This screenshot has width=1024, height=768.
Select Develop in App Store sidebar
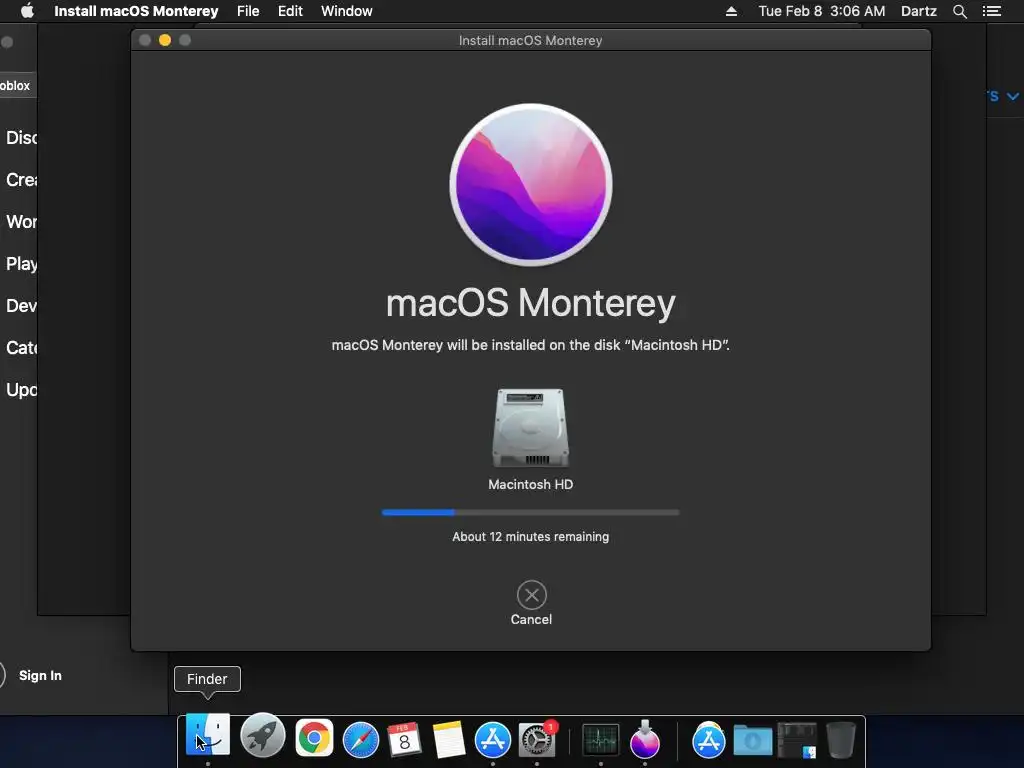tap(21, 306)
